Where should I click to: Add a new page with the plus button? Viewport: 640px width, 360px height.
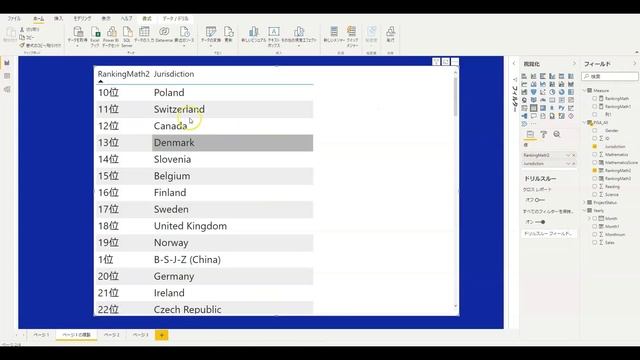(162, 335)
